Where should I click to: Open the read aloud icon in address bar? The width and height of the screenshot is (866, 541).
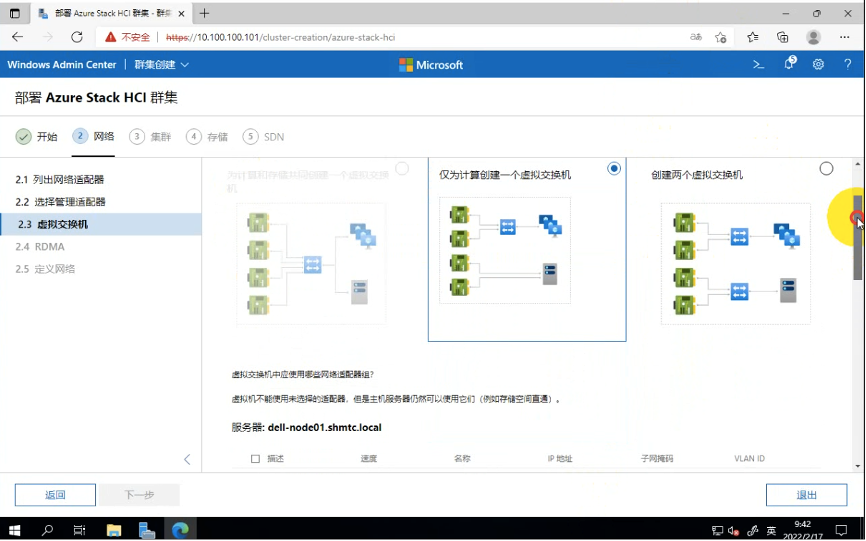click(696, 37)
